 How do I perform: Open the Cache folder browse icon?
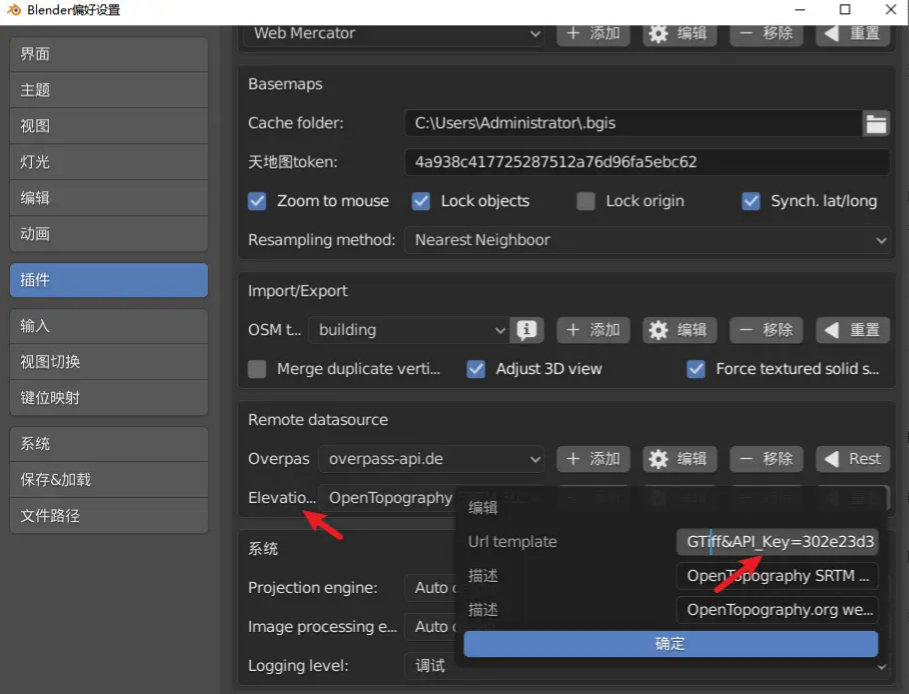[876, 123]
